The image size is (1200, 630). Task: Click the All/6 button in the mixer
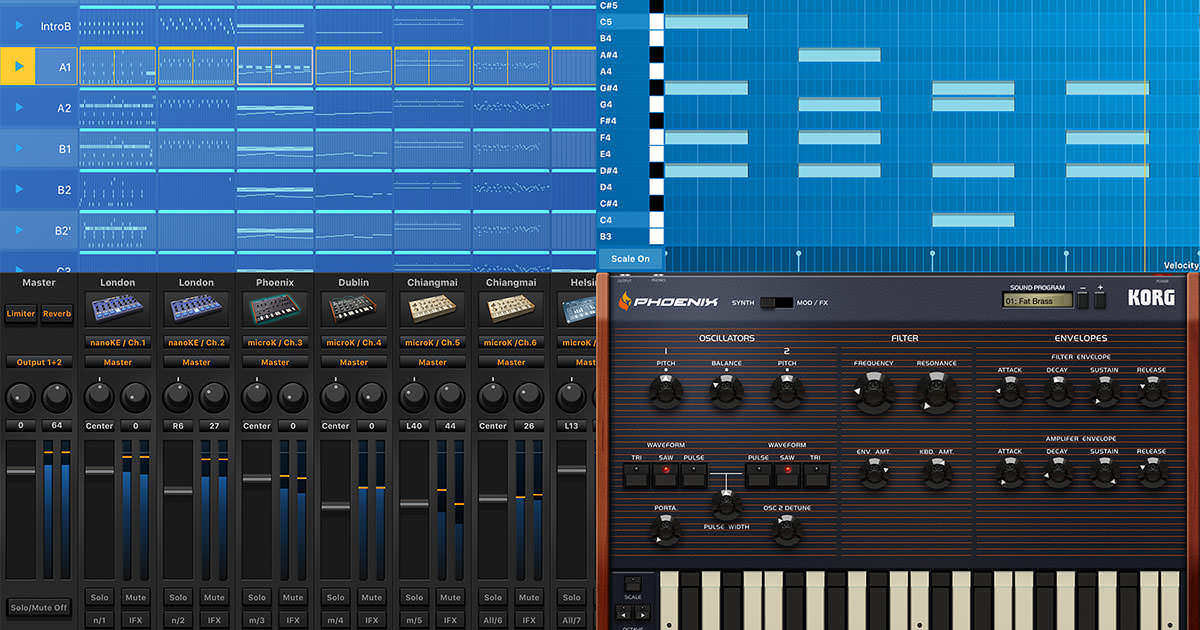pyautogui.click(x=493, y=621)
